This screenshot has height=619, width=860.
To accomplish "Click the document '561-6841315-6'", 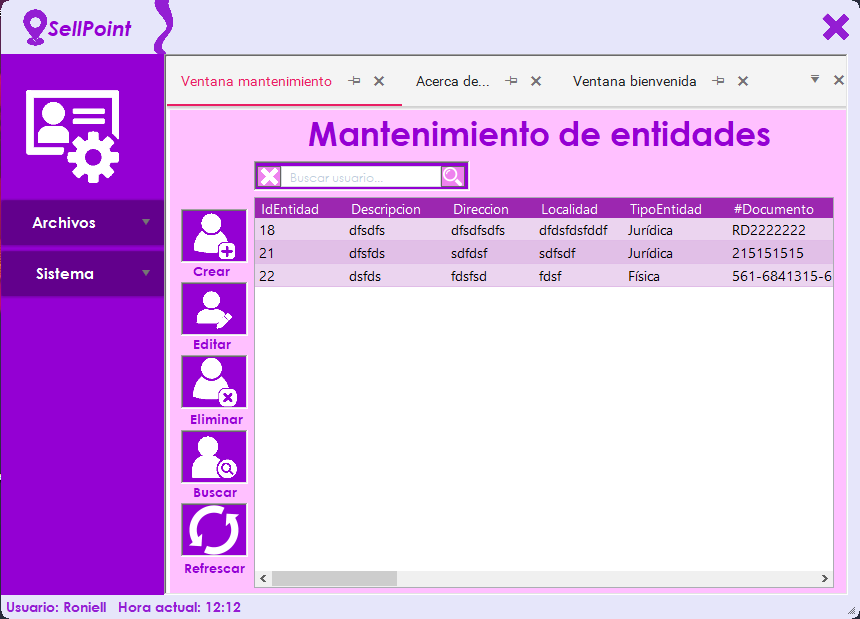I will 782,276.
